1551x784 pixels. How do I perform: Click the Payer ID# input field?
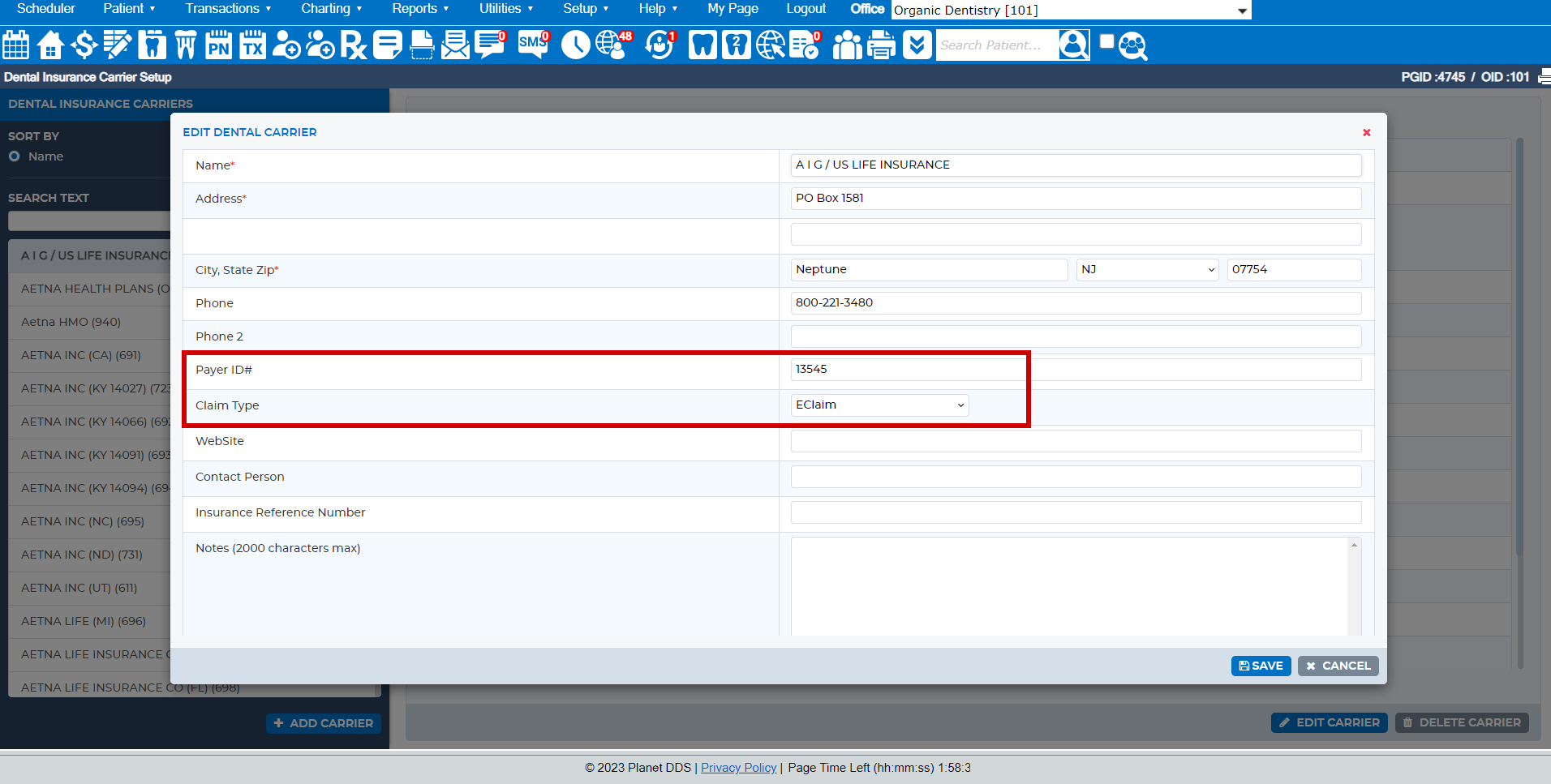1076,369
